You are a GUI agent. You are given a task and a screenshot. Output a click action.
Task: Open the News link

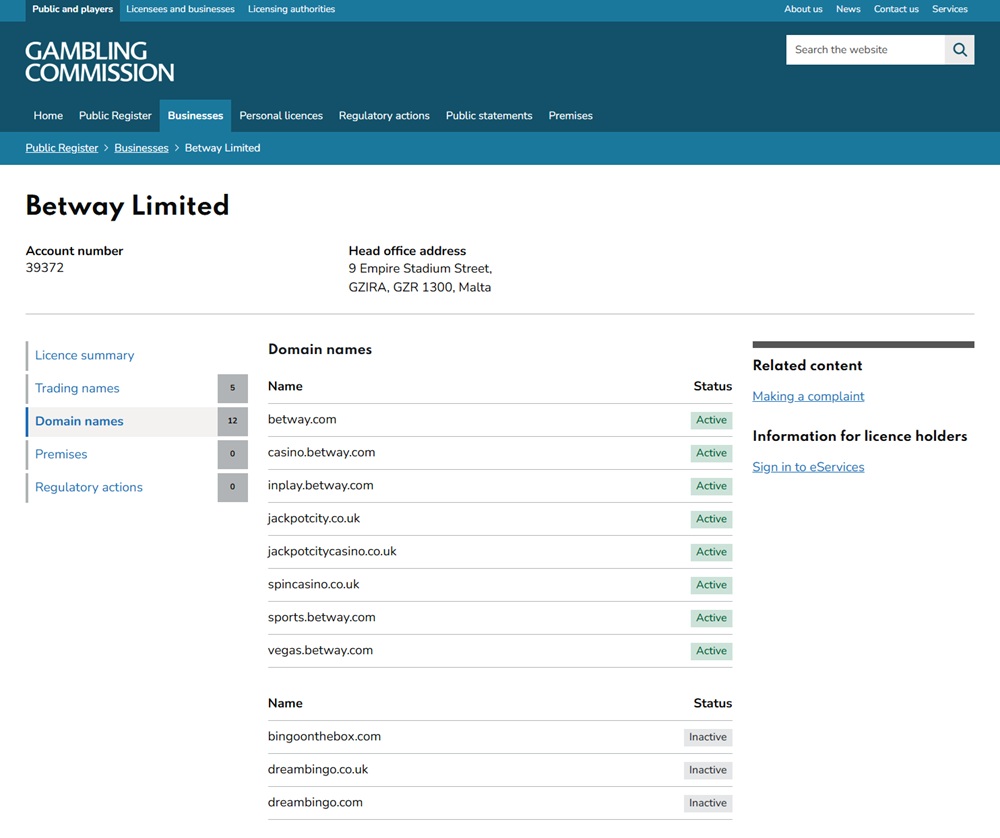(x=848, y=10)
